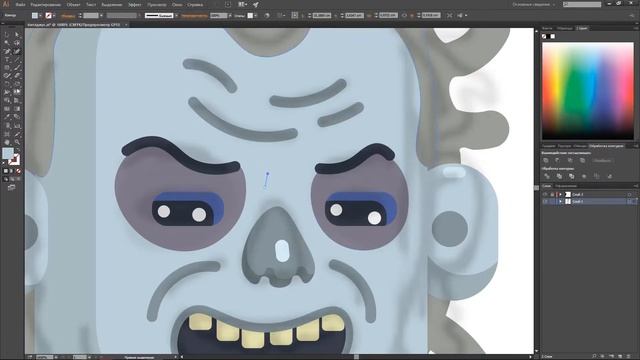640x360 pixels.
Task: Open the Эффект menu
Action: click(135, 5)
